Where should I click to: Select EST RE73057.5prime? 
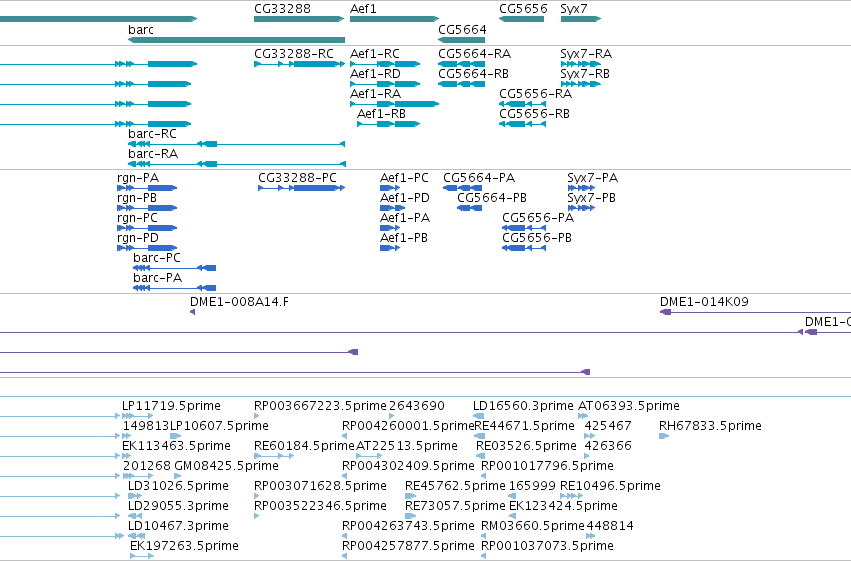point(411,516)
